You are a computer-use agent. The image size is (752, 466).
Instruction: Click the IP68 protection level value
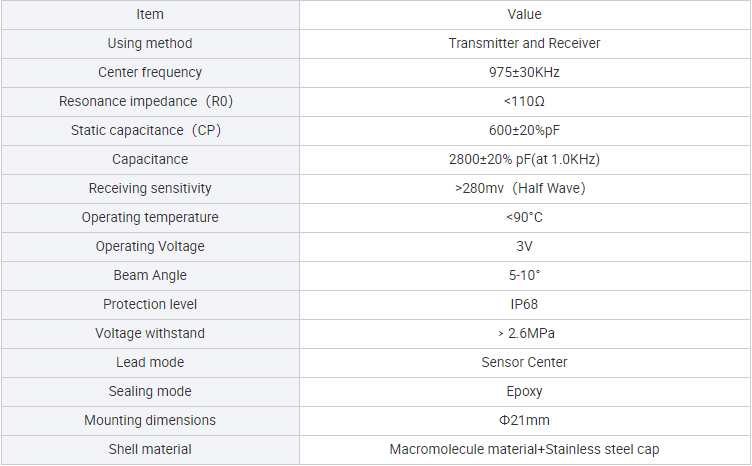(524, 304)
